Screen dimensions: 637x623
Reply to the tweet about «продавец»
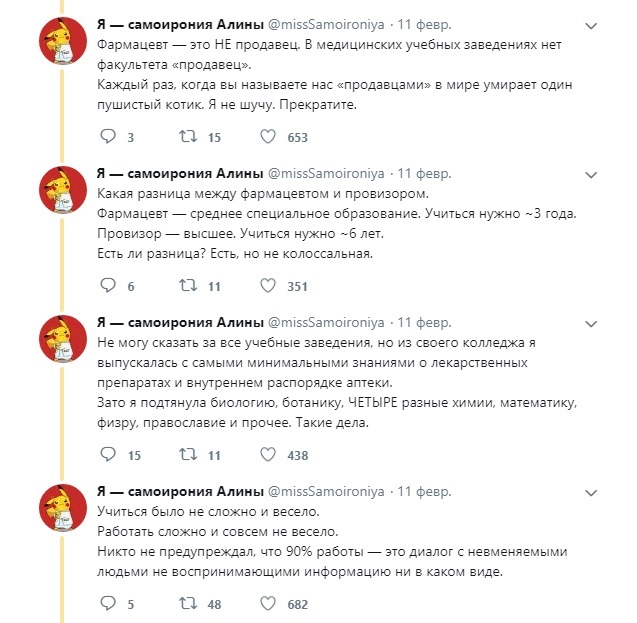click(109, 136)
